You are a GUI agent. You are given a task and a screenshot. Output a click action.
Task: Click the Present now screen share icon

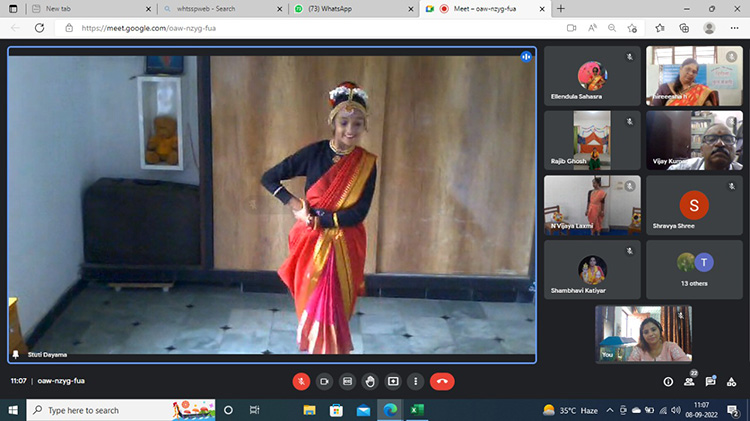click(x=393, y=381)
